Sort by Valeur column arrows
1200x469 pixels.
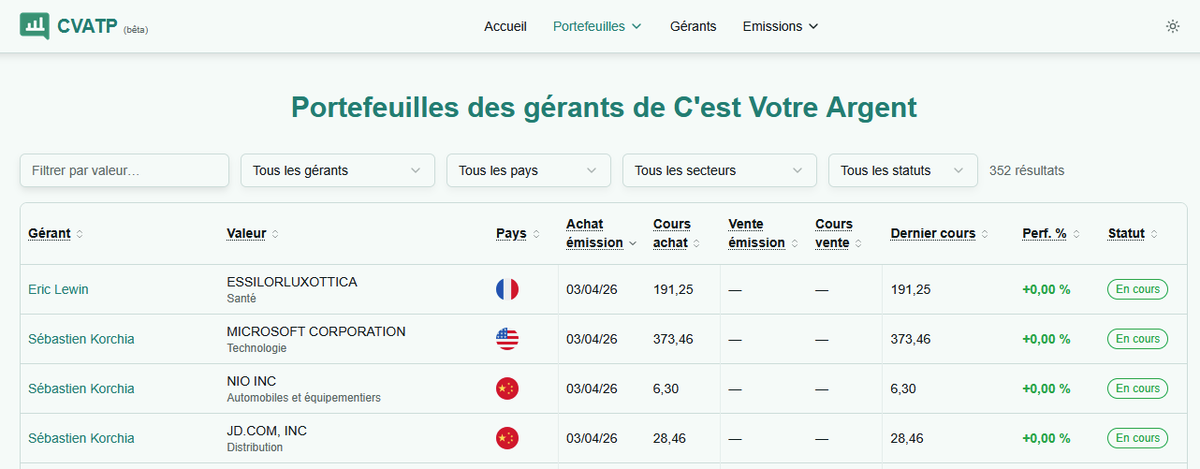click(x=275, y=234)
